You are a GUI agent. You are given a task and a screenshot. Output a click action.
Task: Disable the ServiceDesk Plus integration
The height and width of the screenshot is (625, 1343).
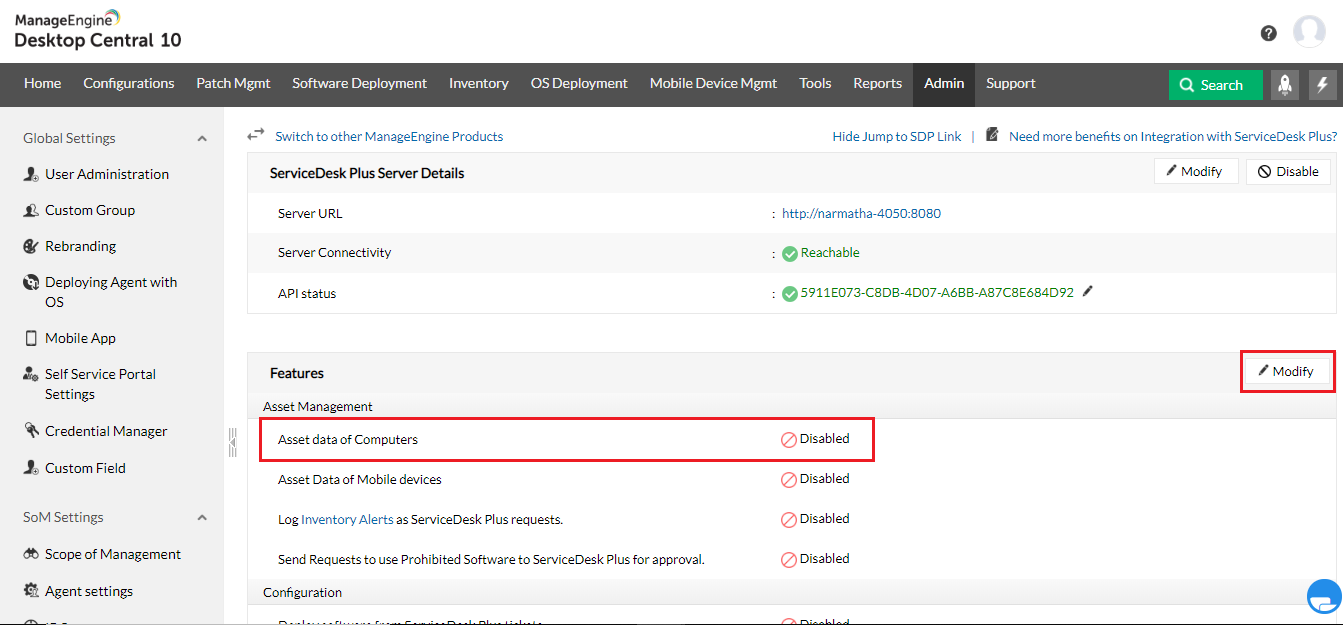point(1288,172)
